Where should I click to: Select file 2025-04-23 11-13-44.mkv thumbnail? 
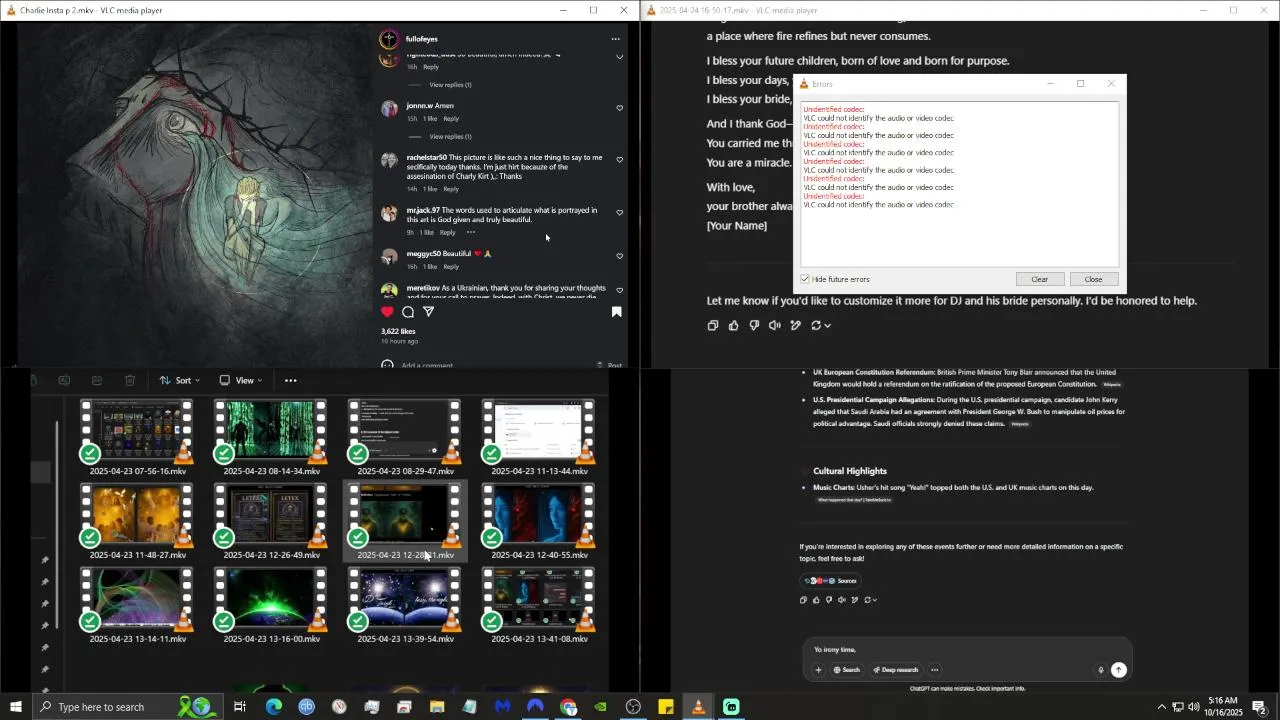(x=539, y=430)
